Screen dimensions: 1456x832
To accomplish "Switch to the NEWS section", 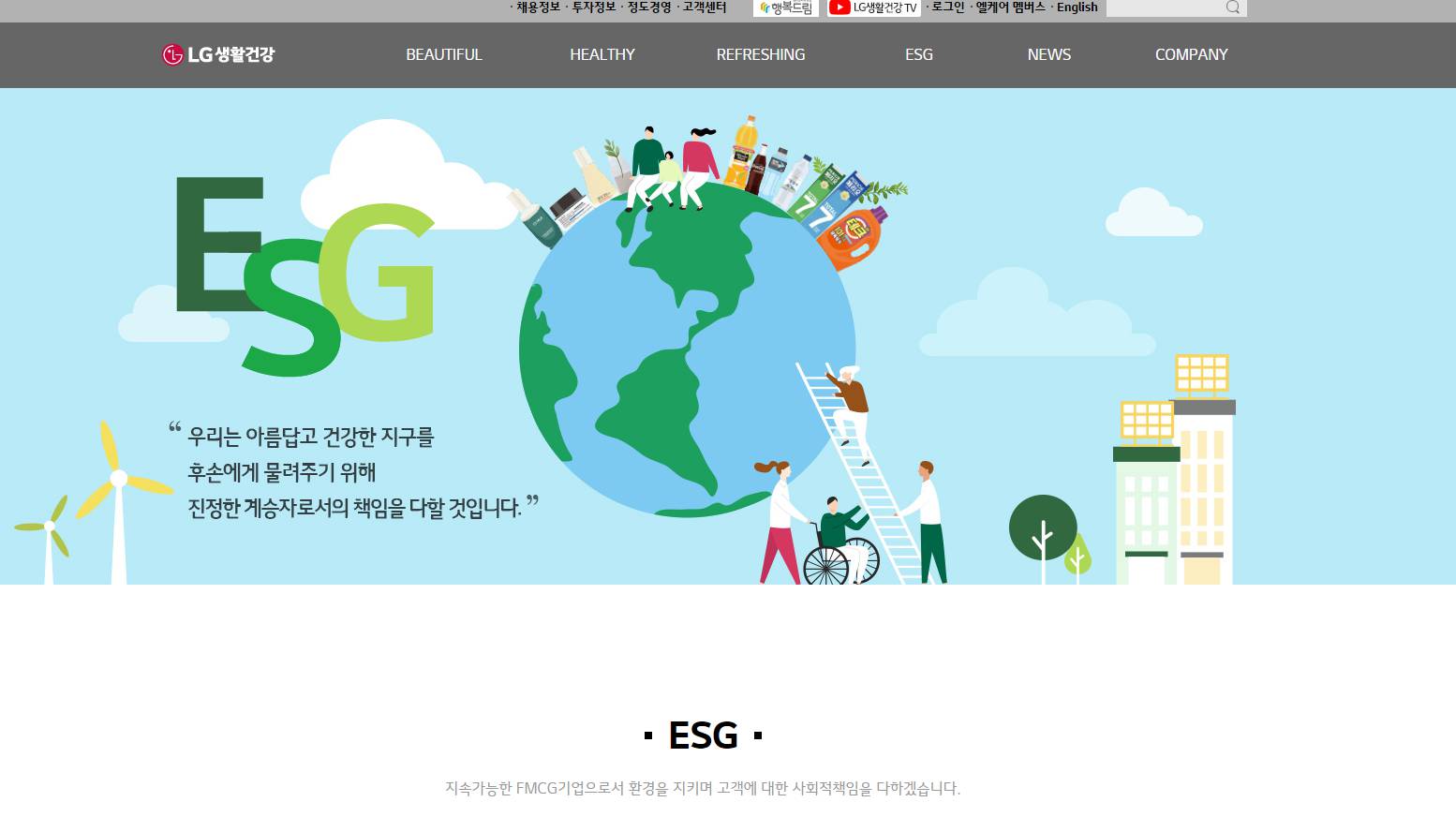I will 1048,54.
